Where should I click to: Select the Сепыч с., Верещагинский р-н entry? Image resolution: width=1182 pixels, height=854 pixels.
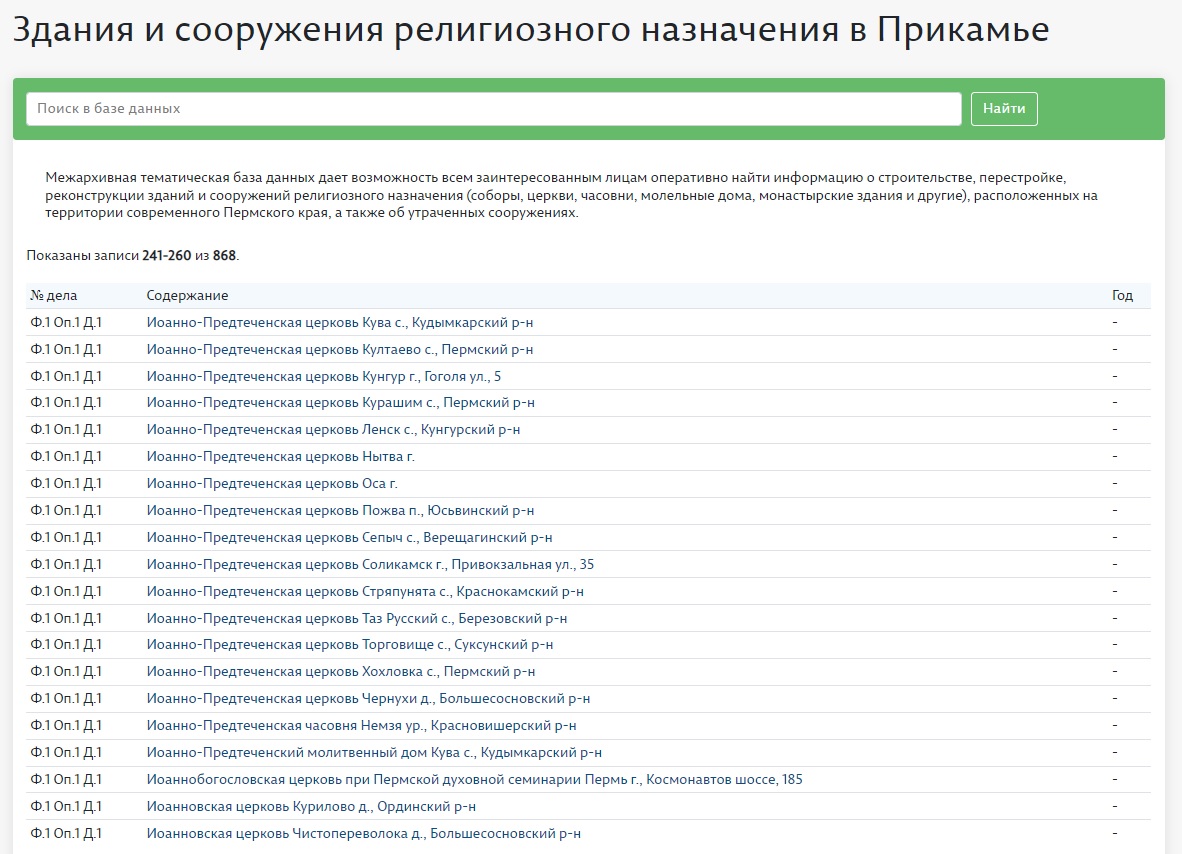coord(349,538)
